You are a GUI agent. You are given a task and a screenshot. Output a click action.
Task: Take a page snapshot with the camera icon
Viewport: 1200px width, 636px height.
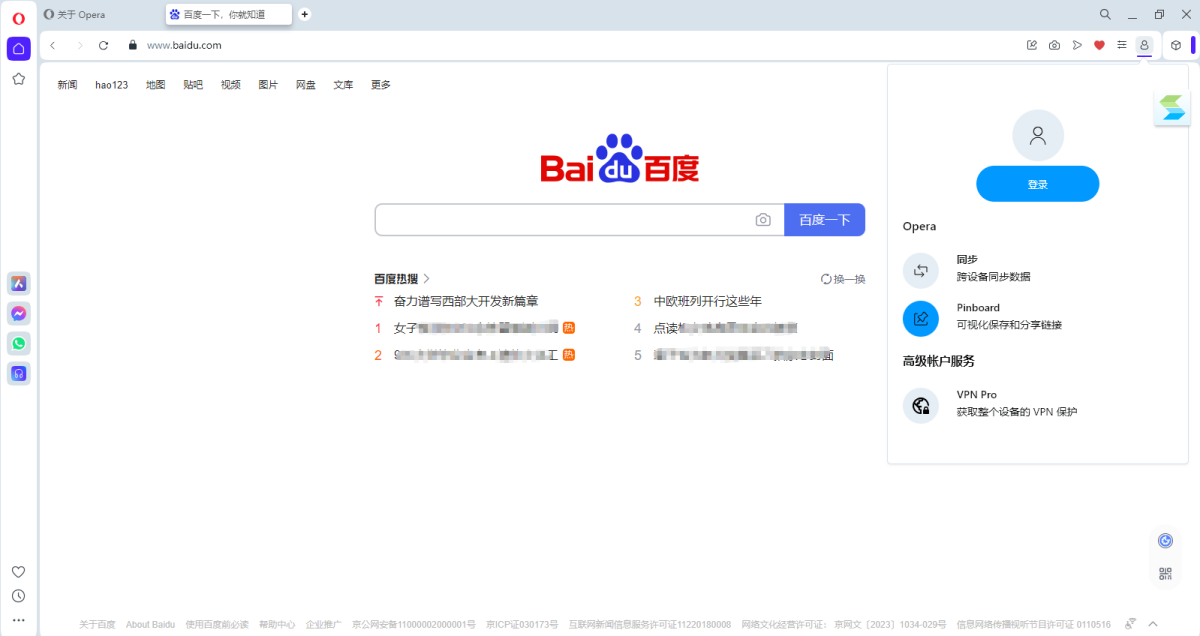click(1053, 45)
